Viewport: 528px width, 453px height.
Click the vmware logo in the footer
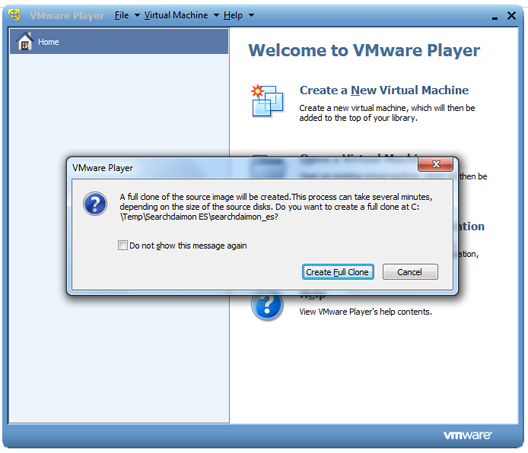point(467,435)
